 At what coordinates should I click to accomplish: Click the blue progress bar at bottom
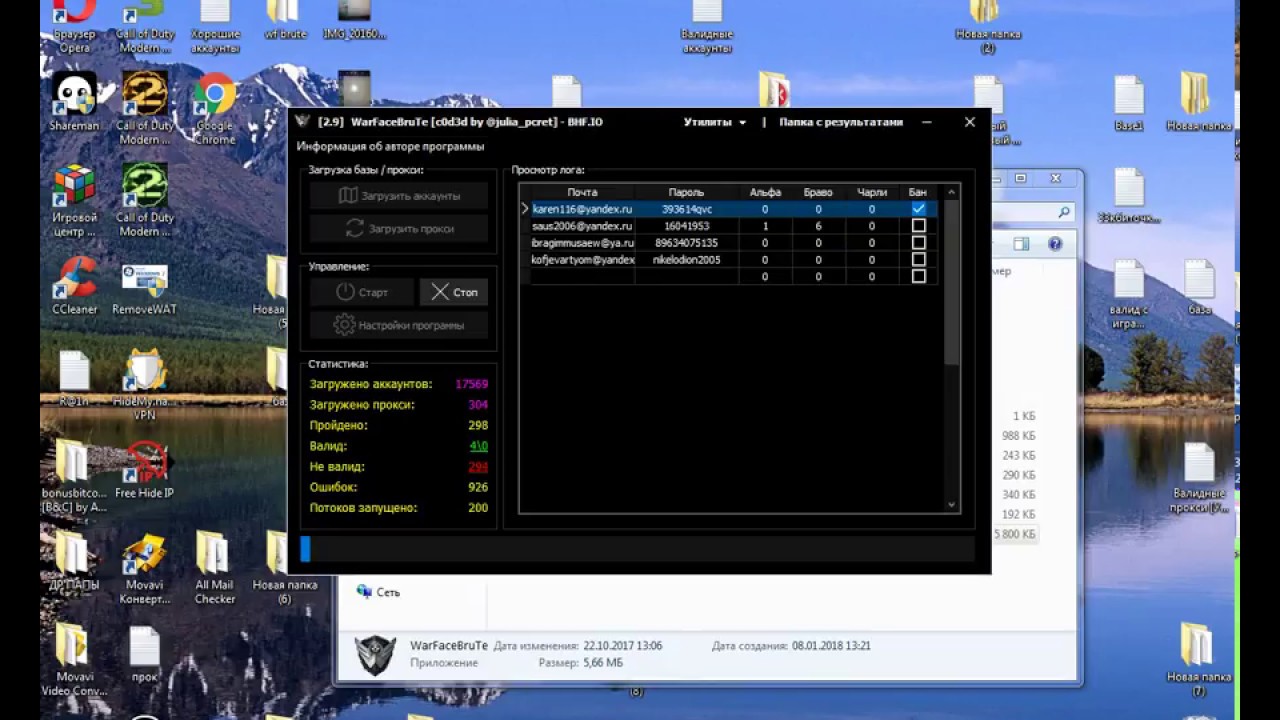click(305, 549)
